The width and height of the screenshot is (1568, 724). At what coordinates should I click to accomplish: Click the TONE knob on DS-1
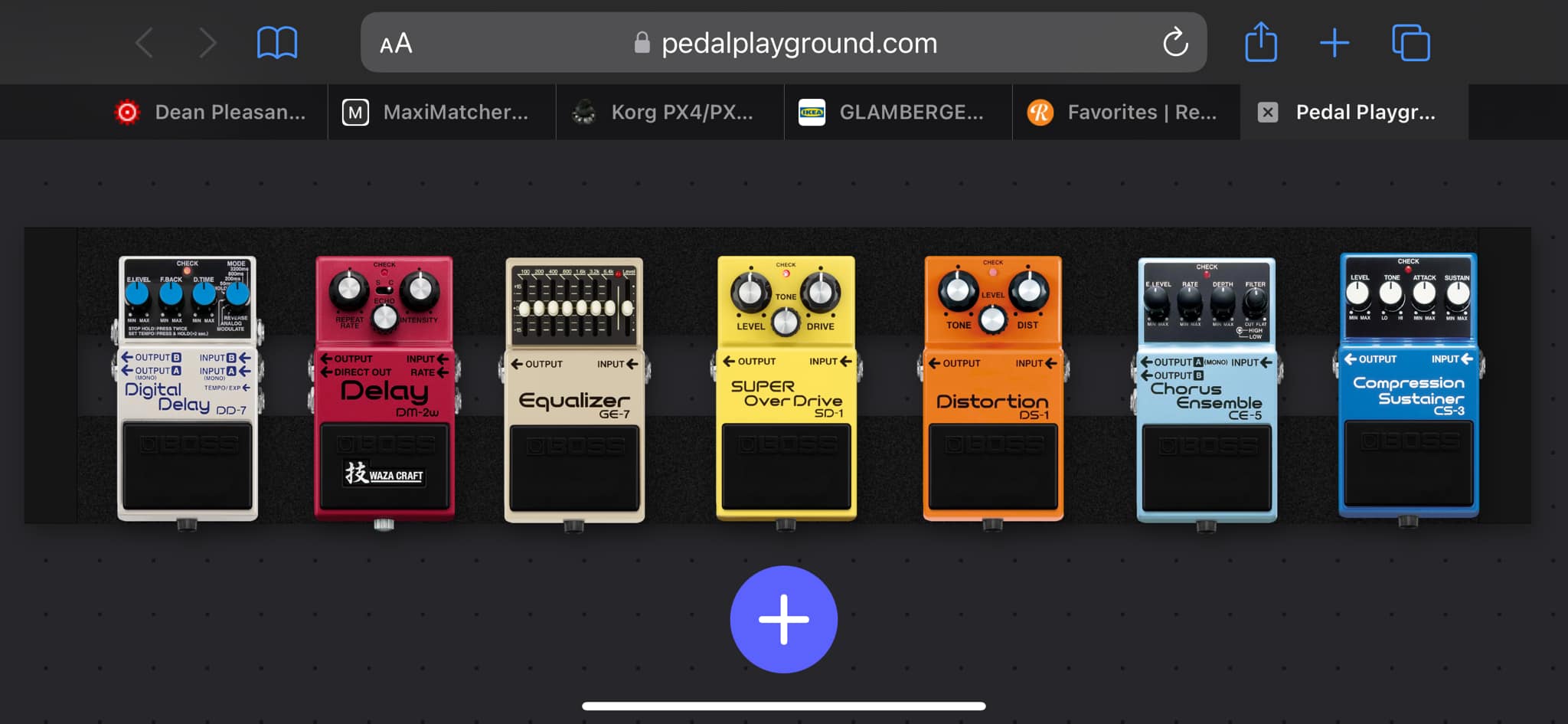958,290
